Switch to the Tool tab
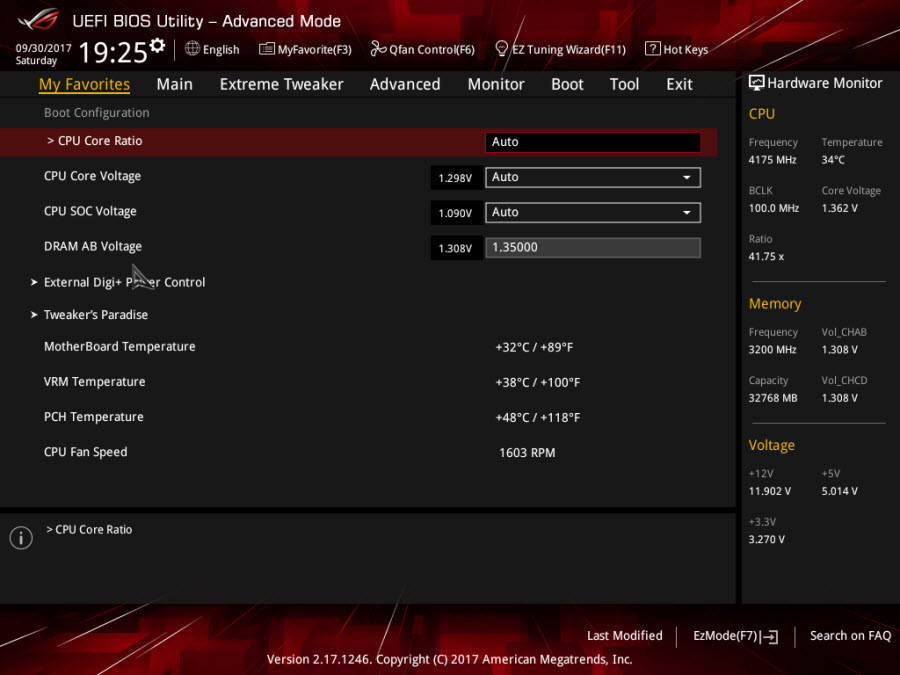900x675 pixels. tap(624, 84)
